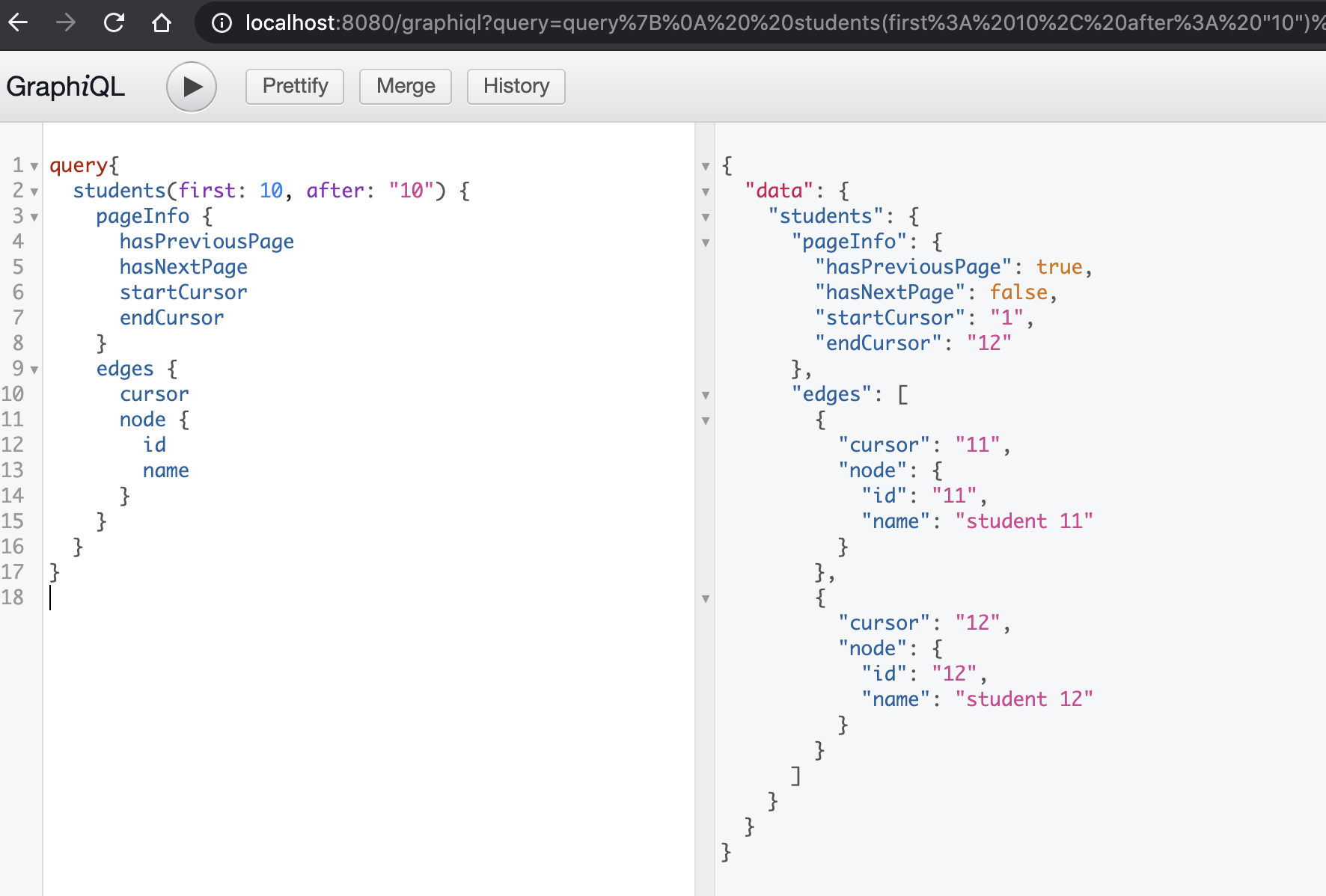Collapse the "data" object in results
Screen dimensions: 1326x896
706,191
